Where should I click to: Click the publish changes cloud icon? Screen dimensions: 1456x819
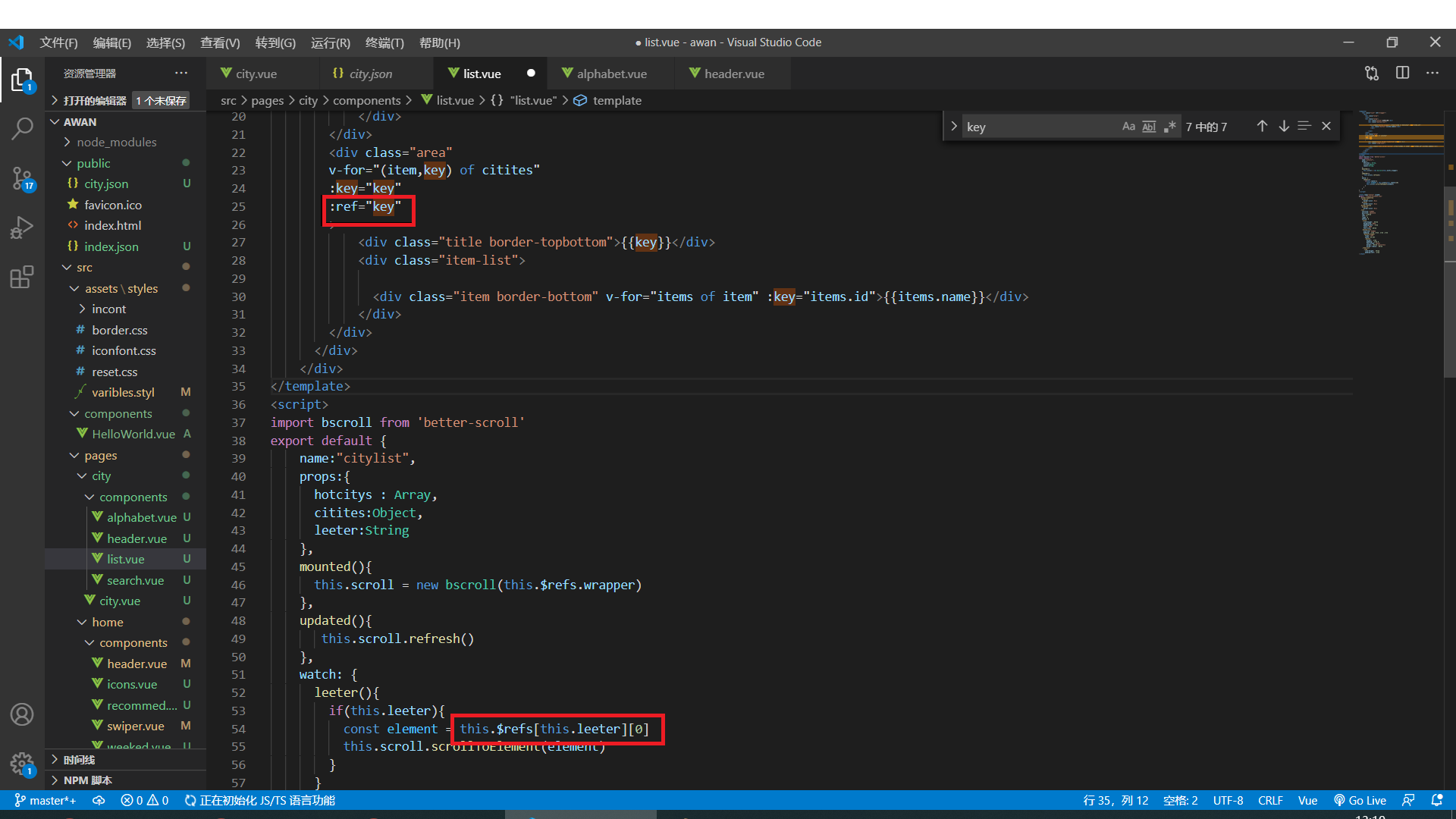[x=99, y=800]
